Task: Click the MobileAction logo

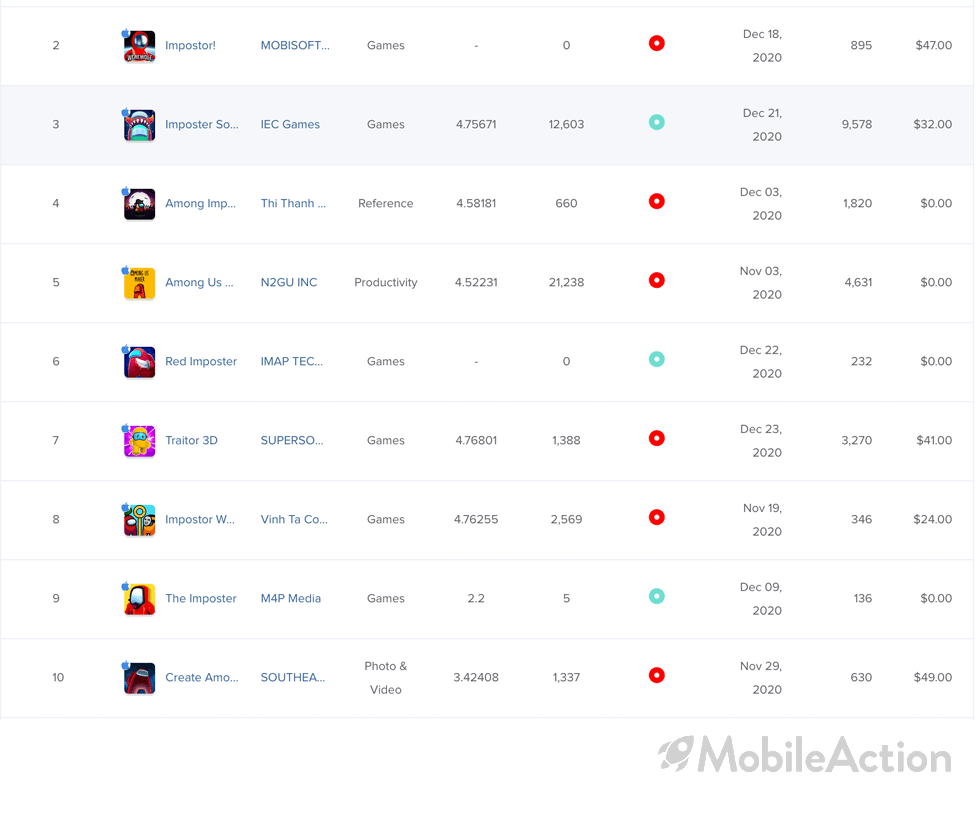Action: (805, 753)
